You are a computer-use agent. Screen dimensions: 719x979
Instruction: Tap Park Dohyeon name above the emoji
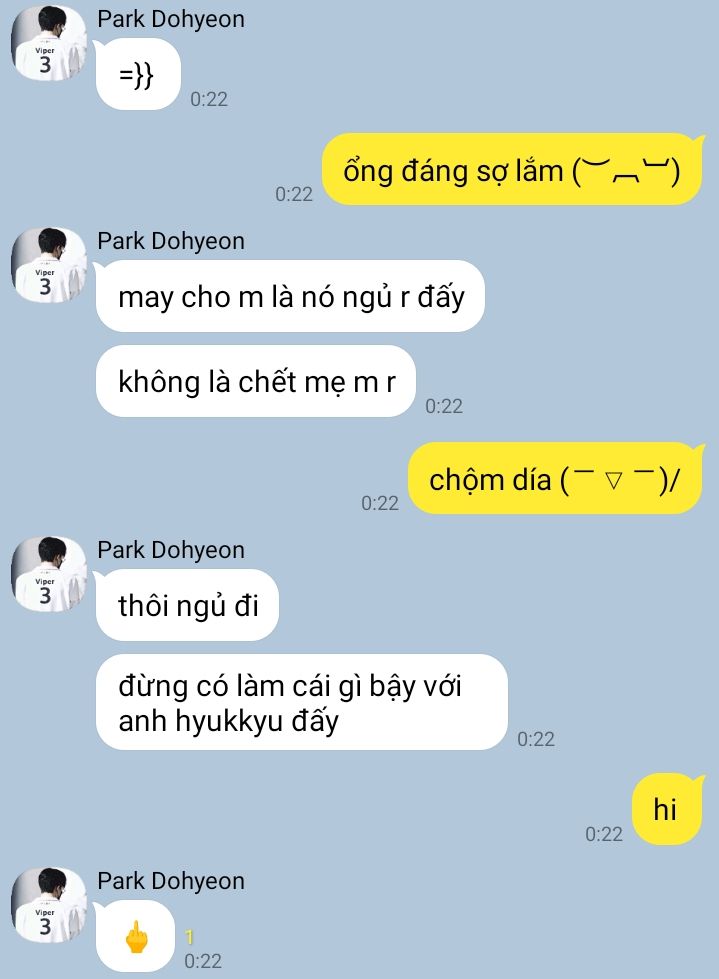coord(171,881)
